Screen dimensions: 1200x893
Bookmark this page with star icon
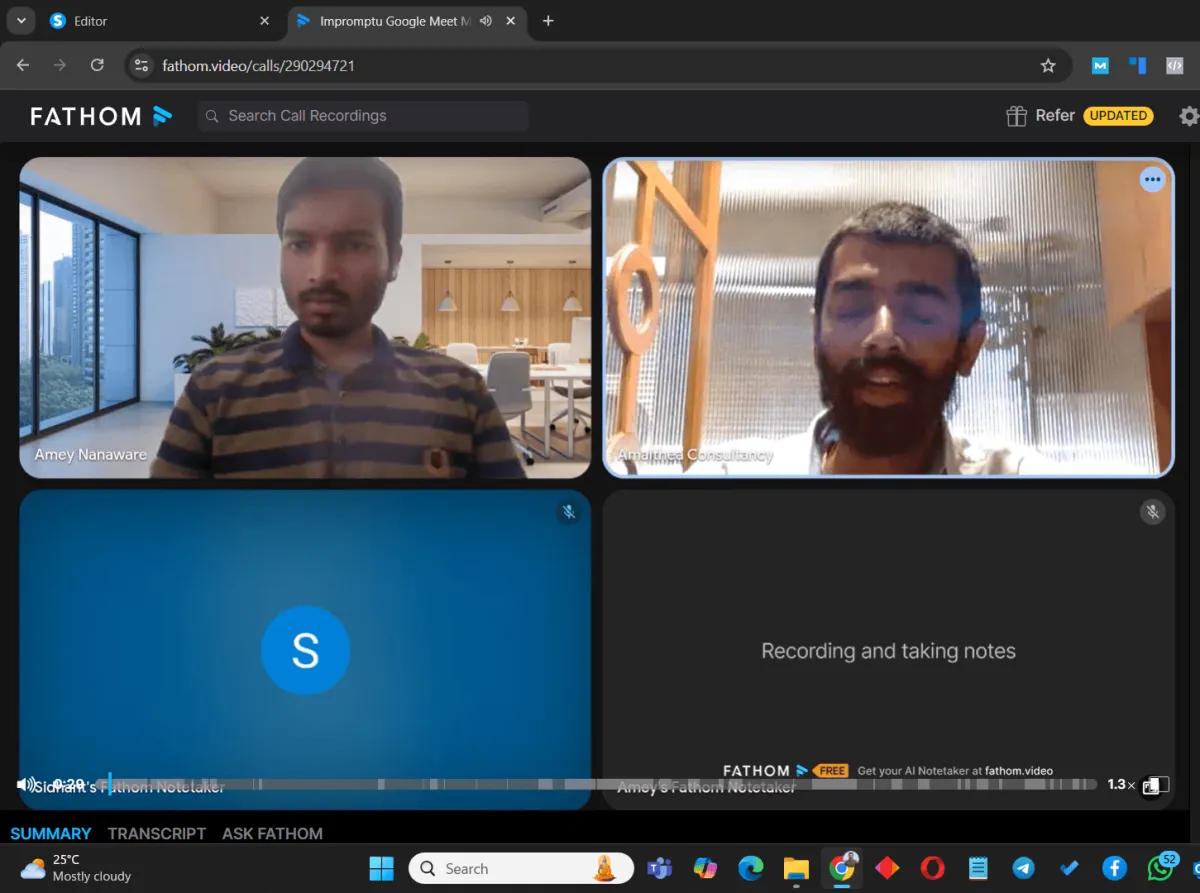coord(1048,65)
